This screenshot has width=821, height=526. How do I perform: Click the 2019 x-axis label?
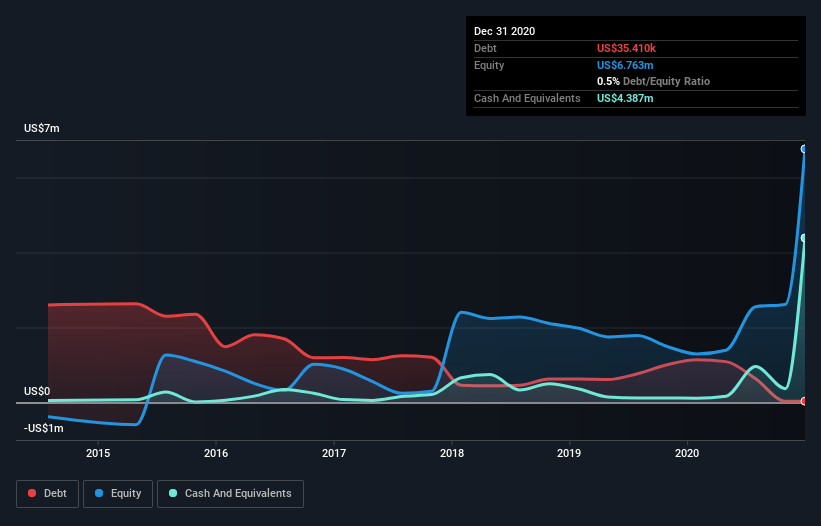pyautogui.click(x=569, y=453)
